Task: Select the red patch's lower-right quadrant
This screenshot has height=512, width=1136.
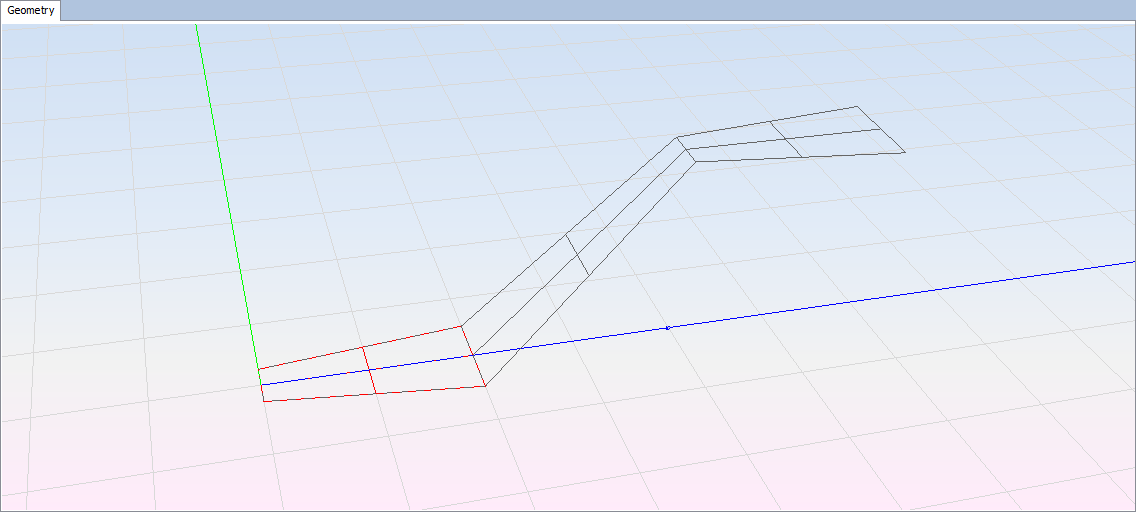Action: (x=426, y=378)
